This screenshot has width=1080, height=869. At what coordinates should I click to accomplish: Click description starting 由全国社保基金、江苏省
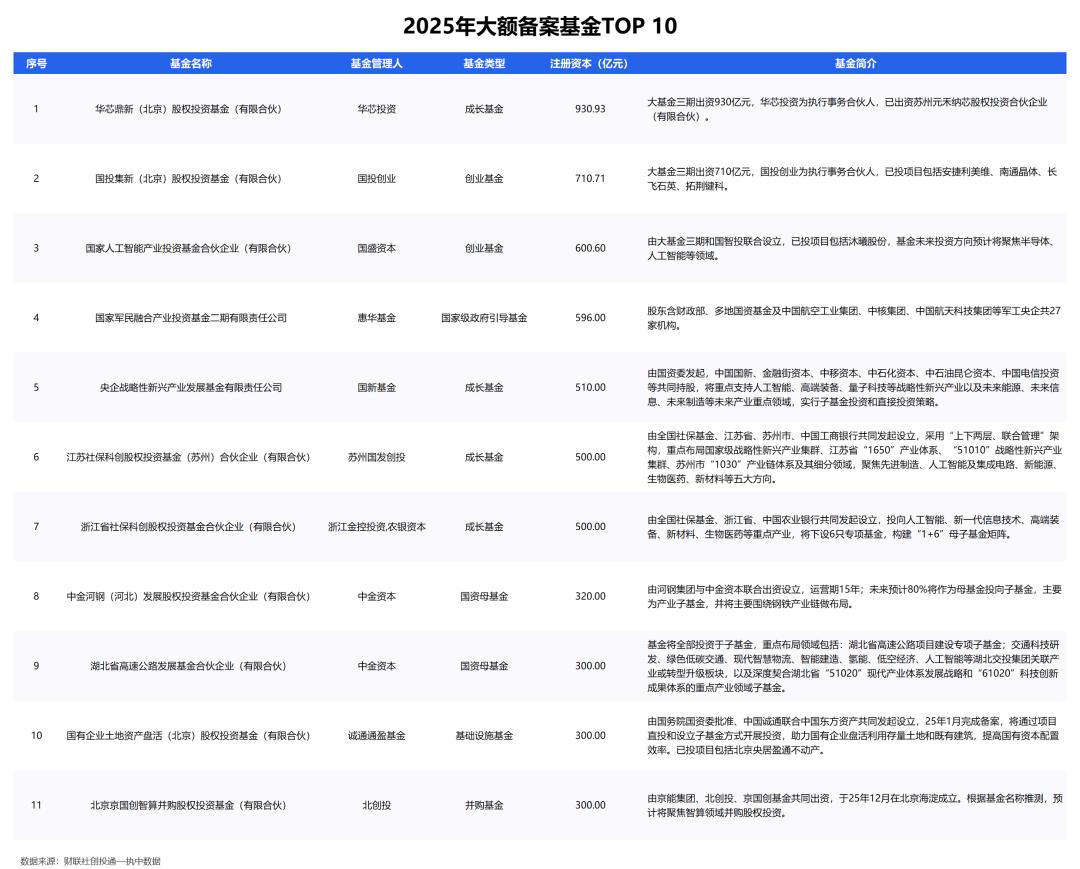tap(854, 457)
